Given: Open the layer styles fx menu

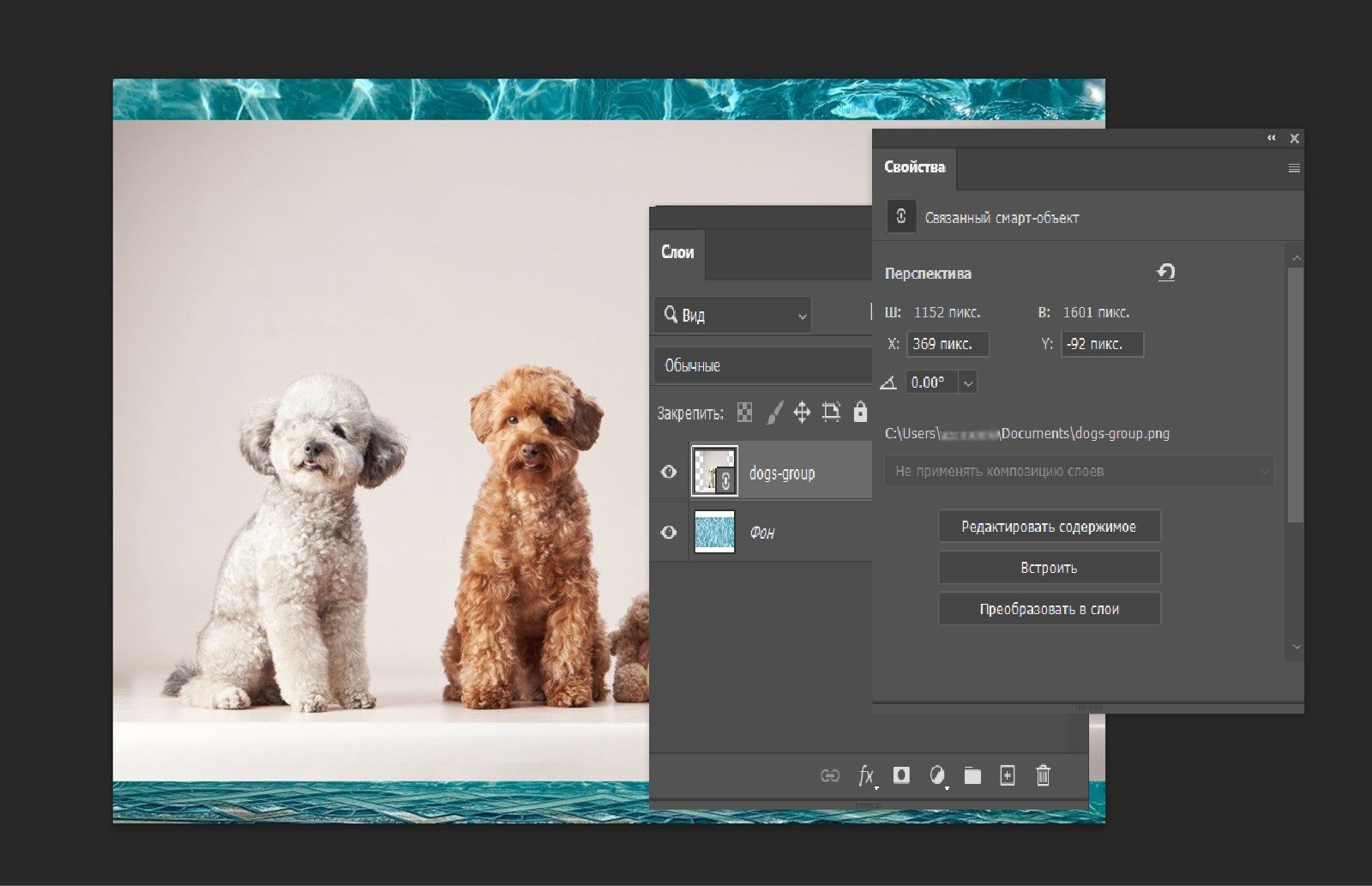Looking at the screenshot, I should click(864, 775).
